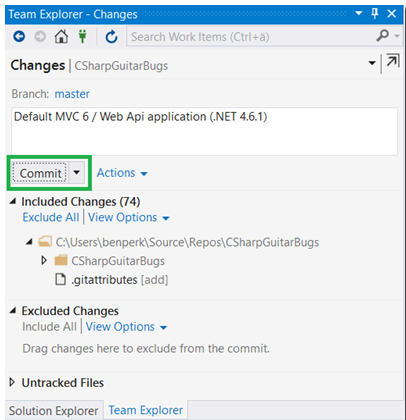The height and width of the screenshot is (420, 406).
Task: Switch to the Solution Explorer tab
Action: (54, 410)
